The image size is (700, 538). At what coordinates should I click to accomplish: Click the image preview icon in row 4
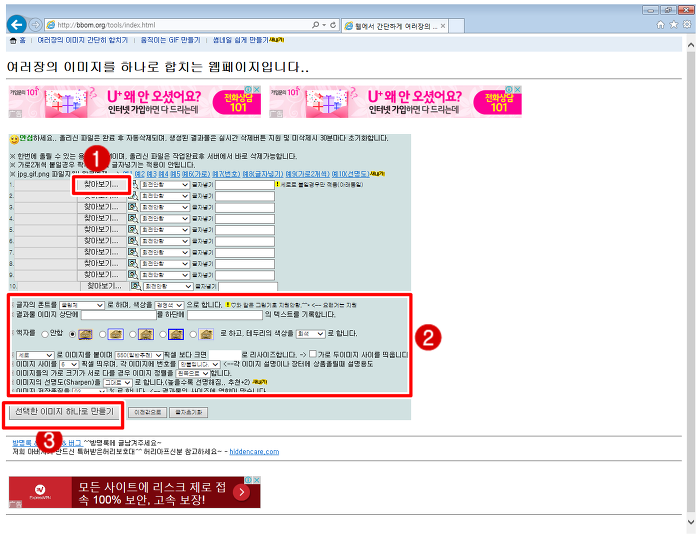[133, 218]
